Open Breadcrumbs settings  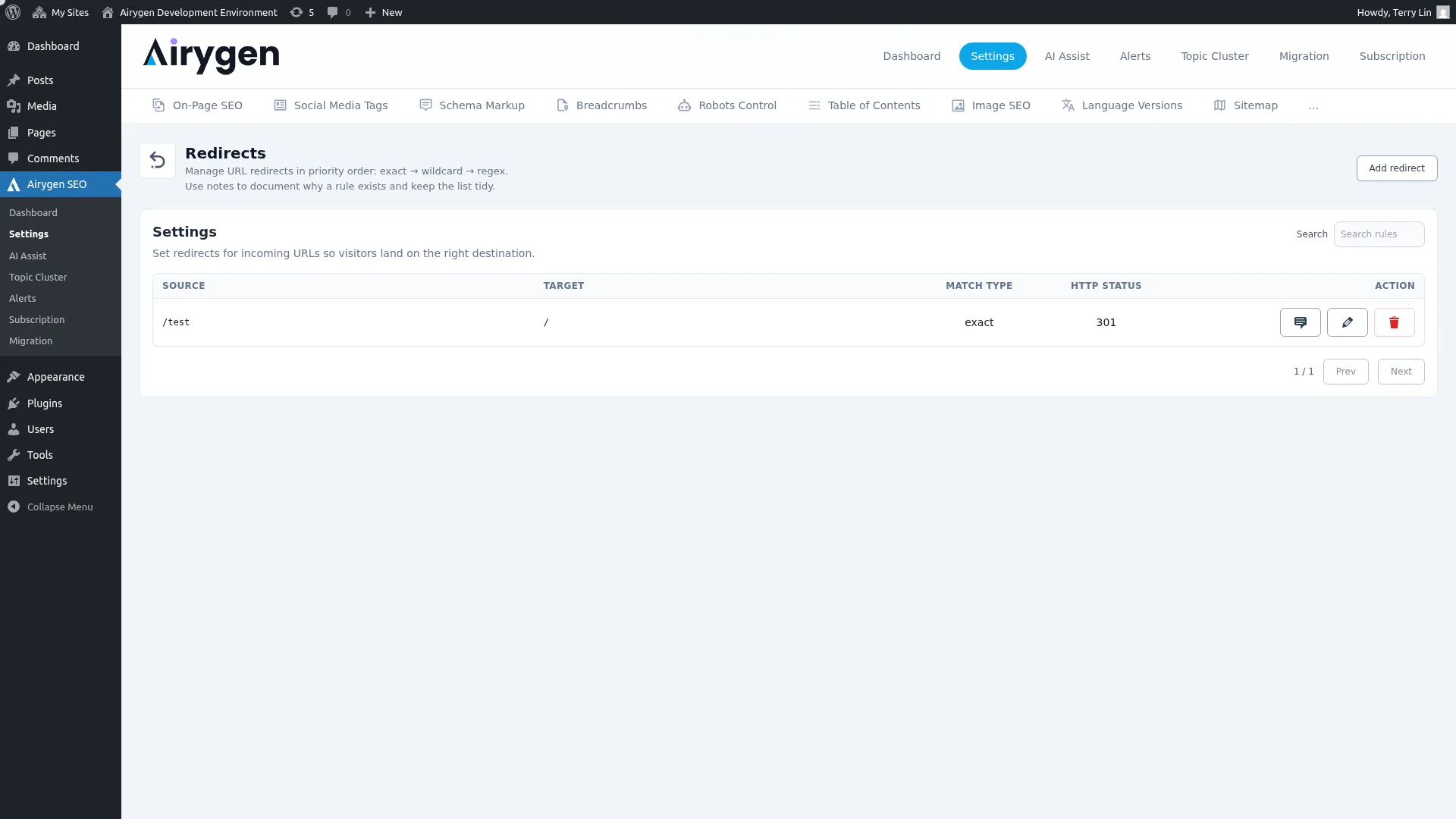(x=601, y=105)
